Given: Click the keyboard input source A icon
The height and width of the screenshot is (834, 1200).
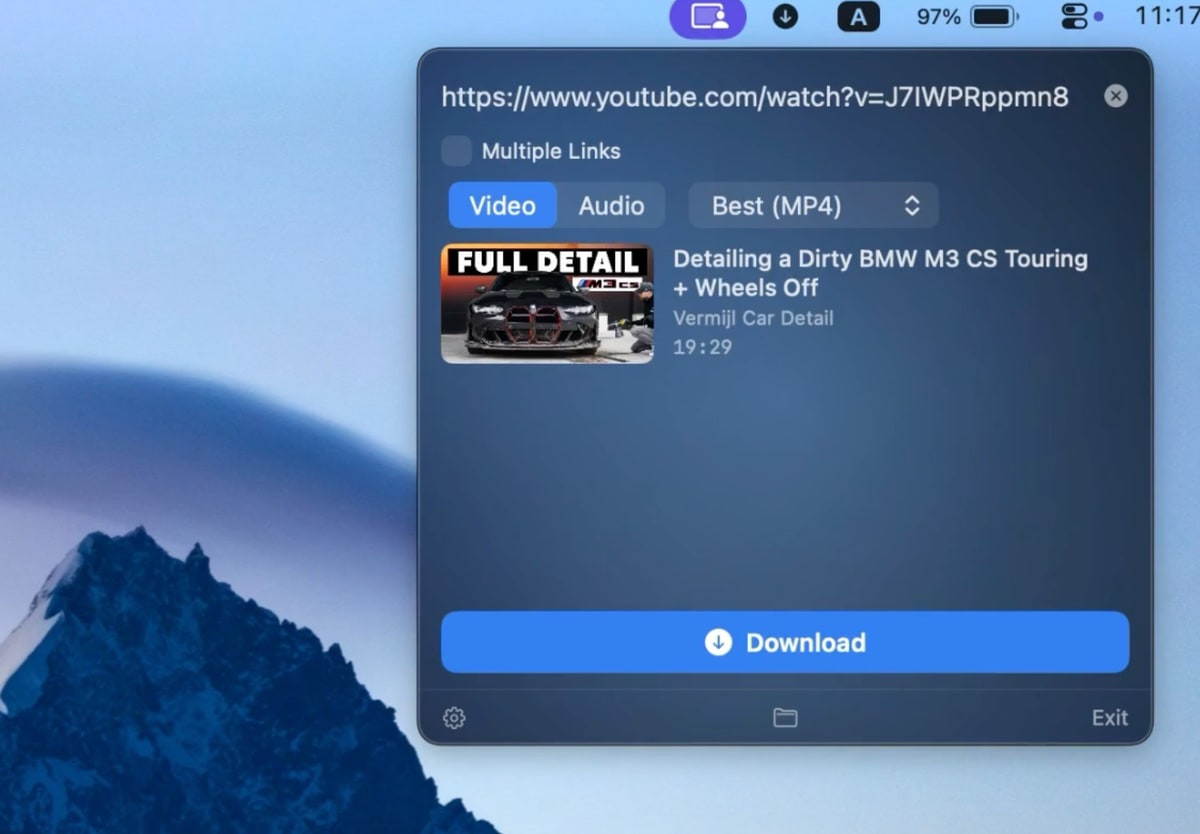Looking at the screenshot, I should [x=859, y=17].
